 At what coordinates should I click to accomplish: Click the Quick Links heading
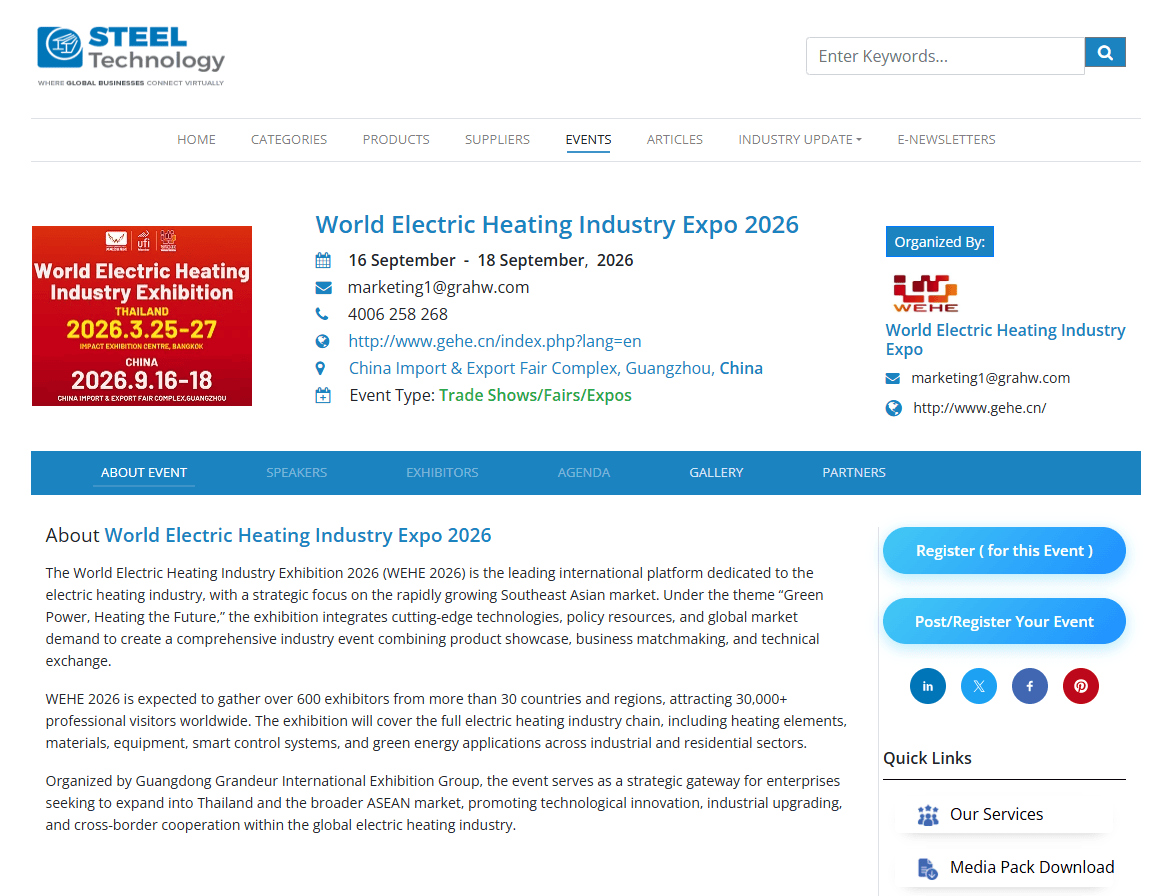tap(927, 758)
